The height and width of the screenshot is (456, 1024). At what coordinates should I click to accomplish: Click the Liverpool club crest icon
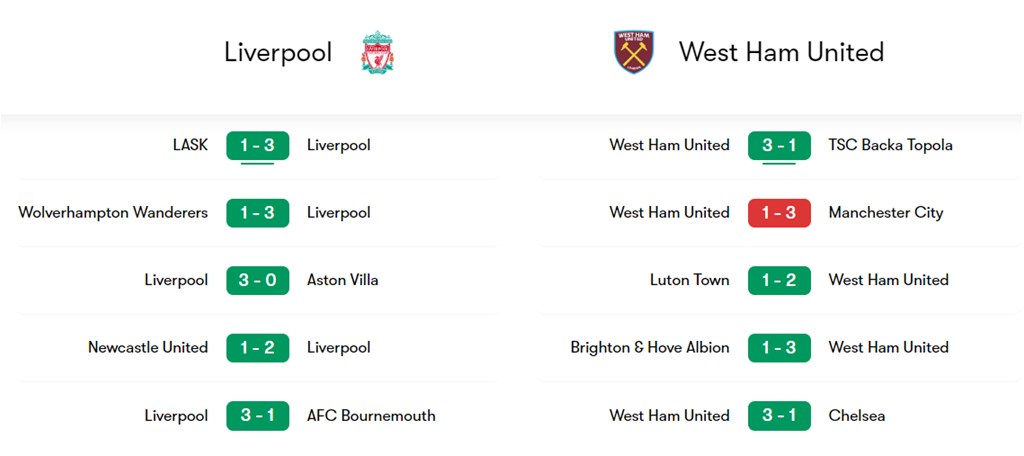(x=378, y=52)
